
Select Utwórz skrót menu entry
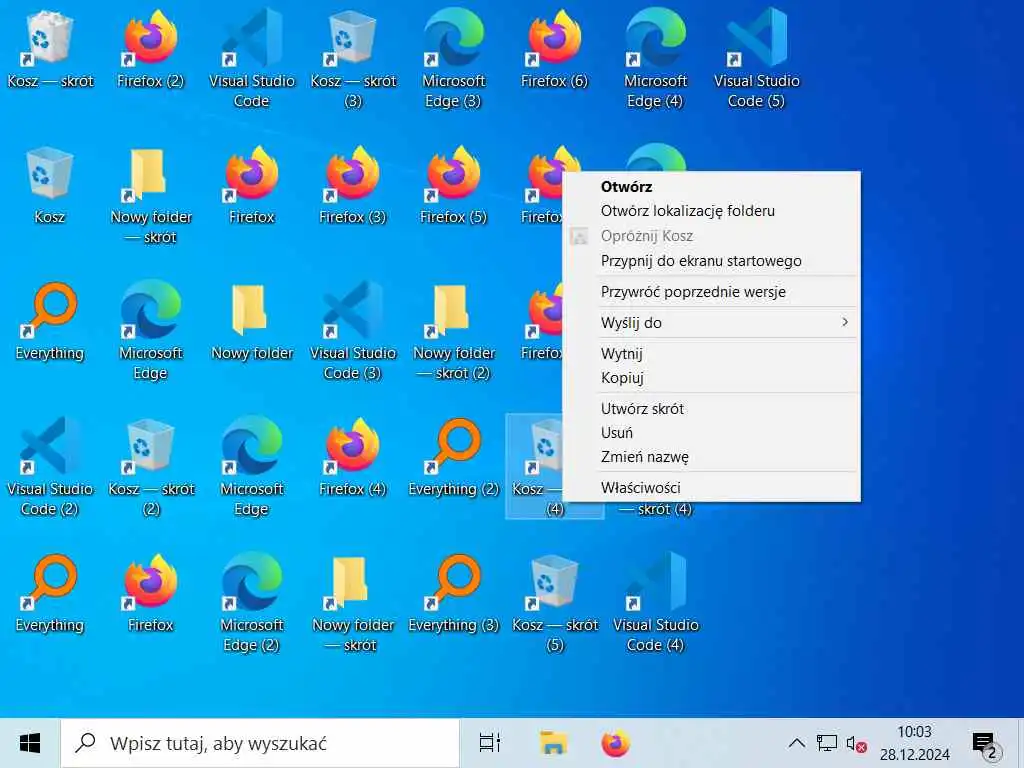click(711, 409)
